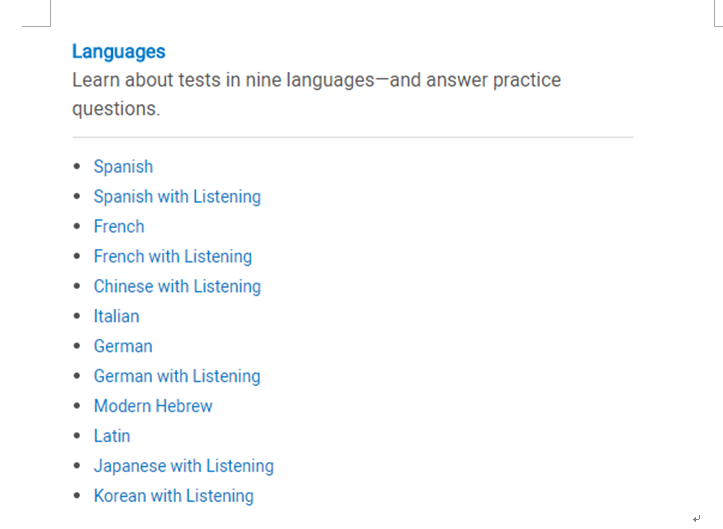Go to Korean with Listening link

tap(173, 496)
